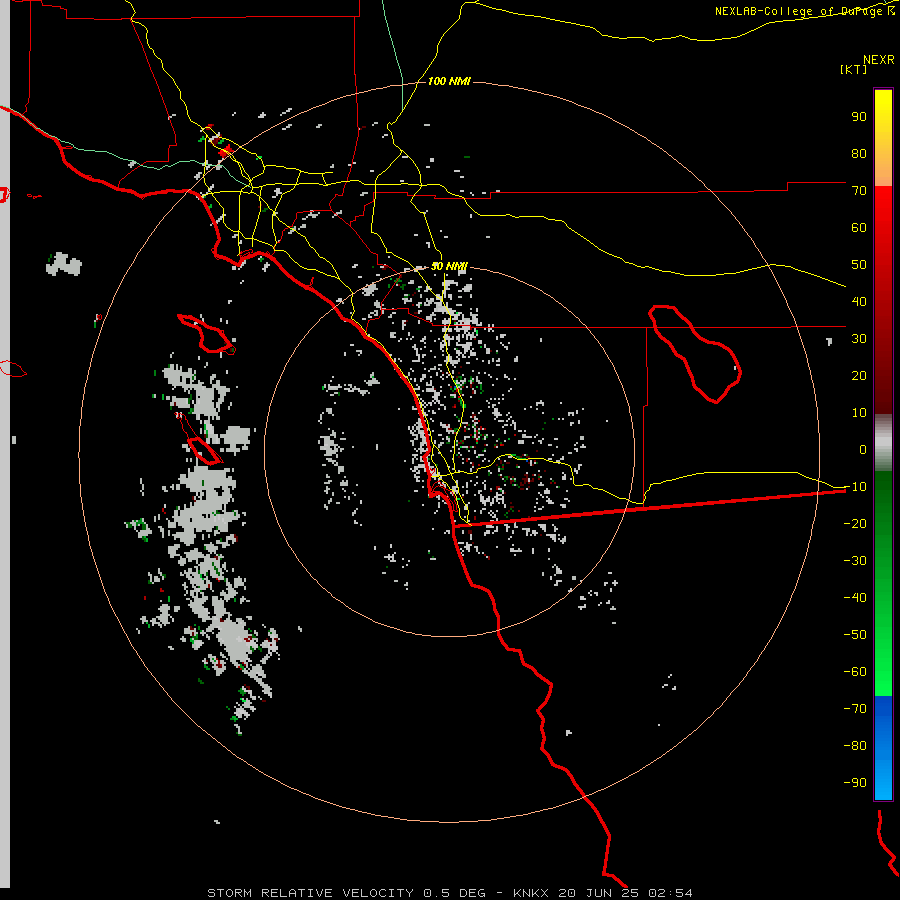900x900 pixels.
Task: Select the -20 value on the velocity scale
Action: pyautogui.click(x=855, y=523)
